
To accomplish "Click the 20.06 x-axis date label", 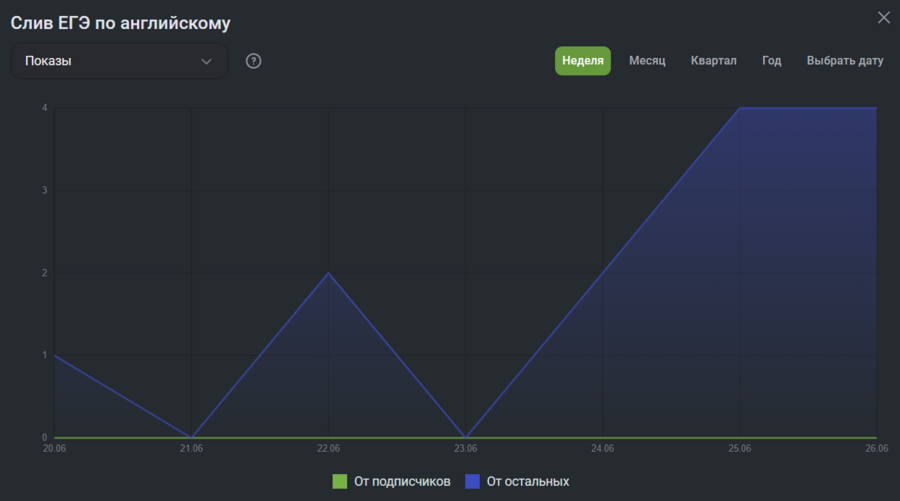I will 54,449.
